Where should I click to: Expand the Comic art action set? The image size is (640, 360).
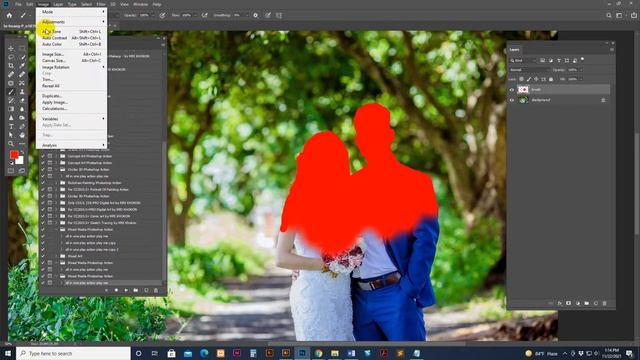point(56,216)
